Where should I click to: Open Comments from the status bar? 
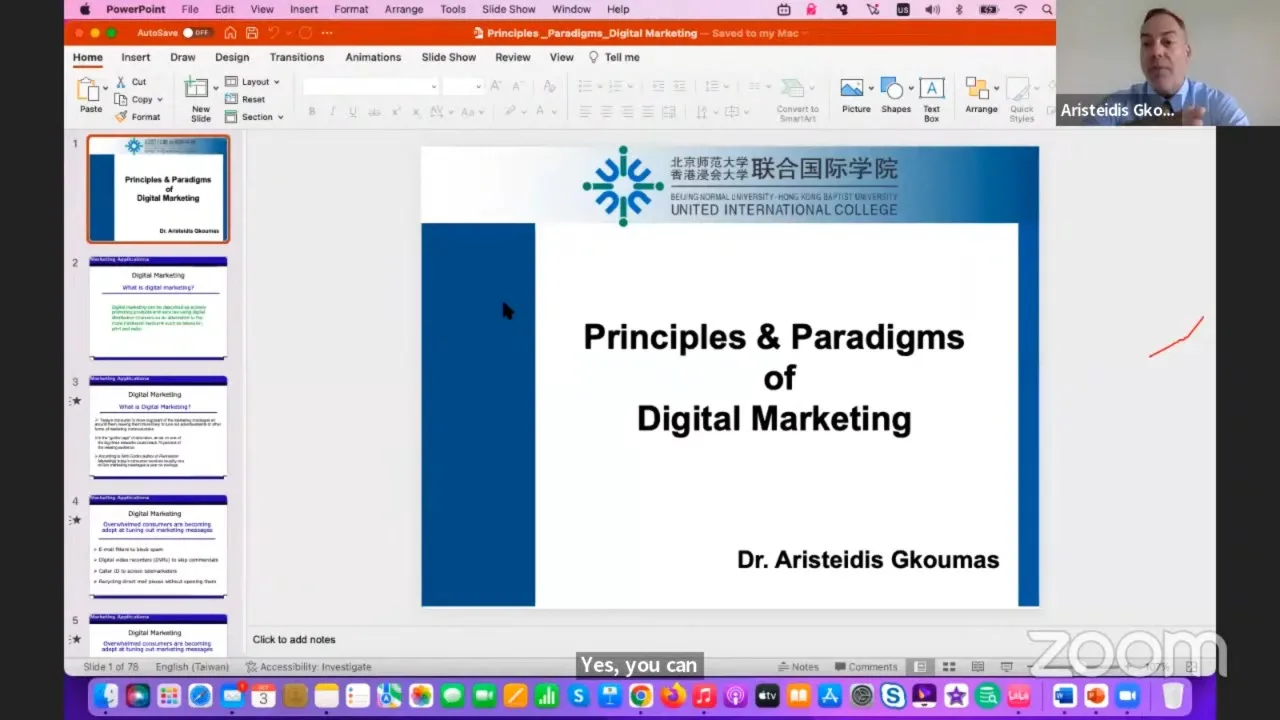pos(866,667)
